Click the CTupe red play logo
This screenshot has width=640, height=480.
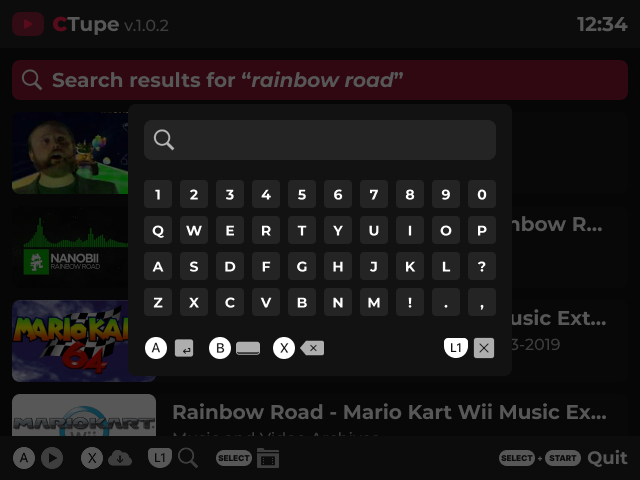click(28, 24)
